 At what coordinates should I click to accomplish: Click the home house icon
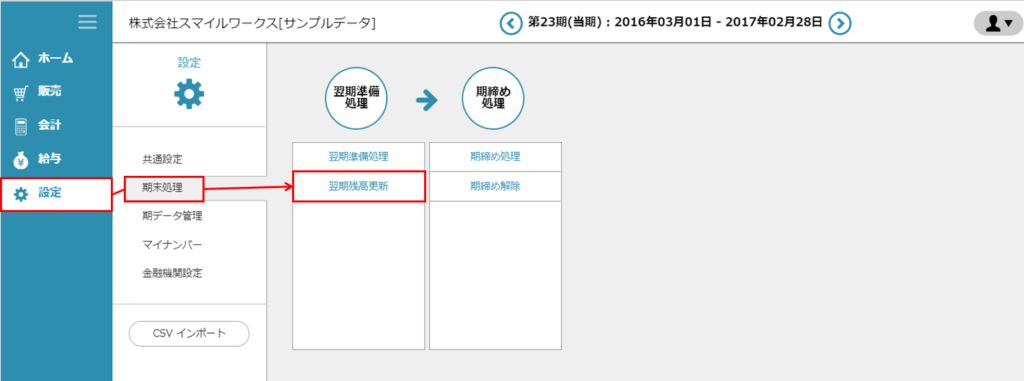[x=22, y=60]
